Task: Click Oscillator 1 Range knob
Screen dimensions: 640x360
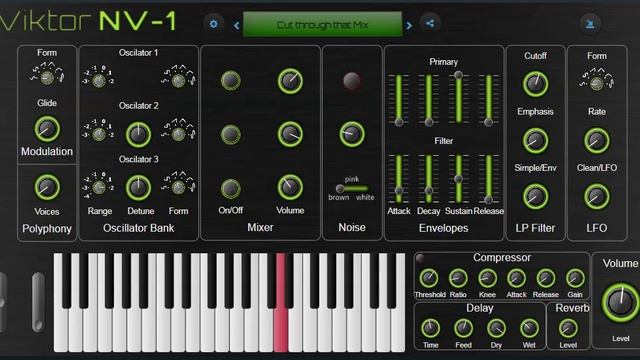Action: [99, 80]
